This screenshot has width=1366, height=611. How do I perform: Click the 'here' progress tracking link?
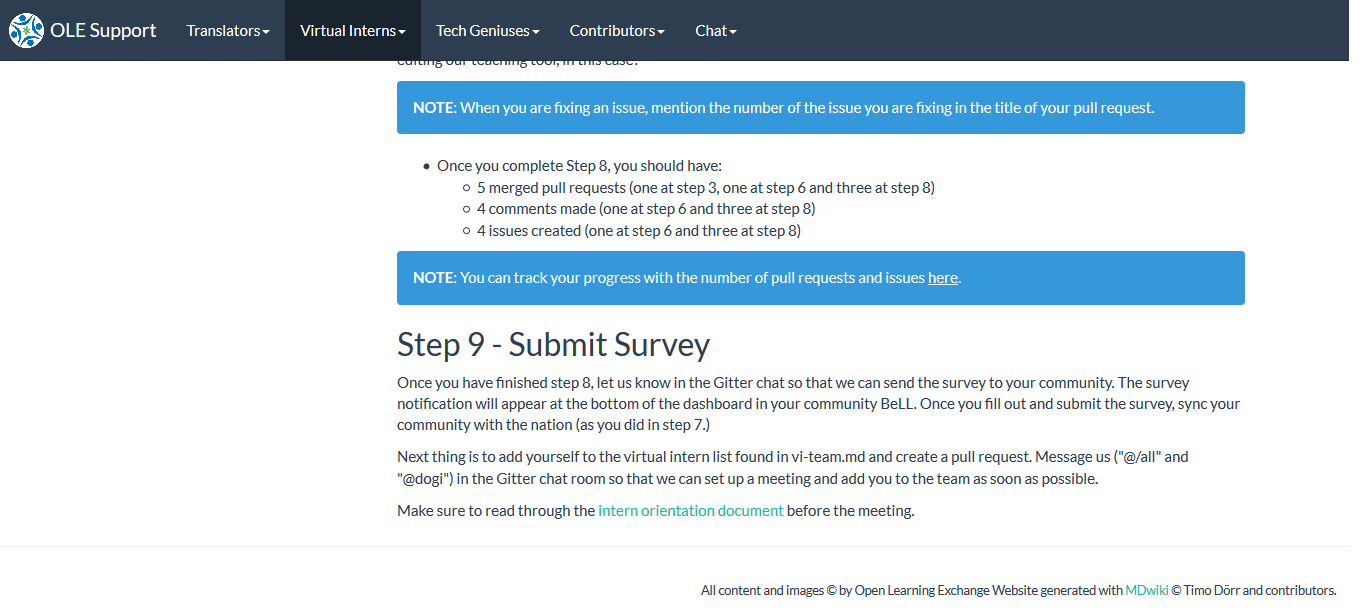(942, 277)
